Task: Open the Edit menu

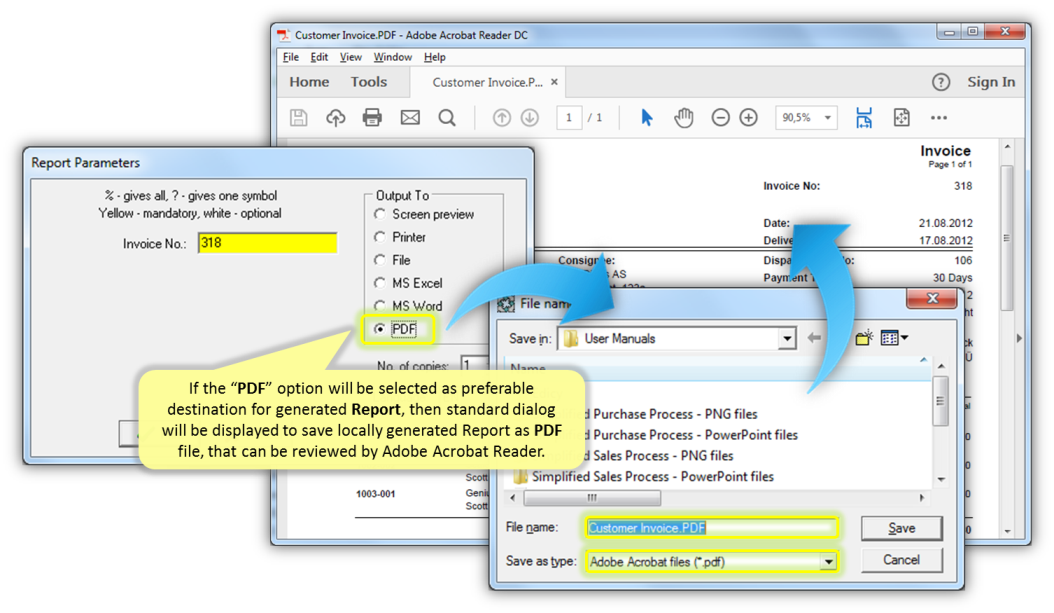Action: (319, 57)
